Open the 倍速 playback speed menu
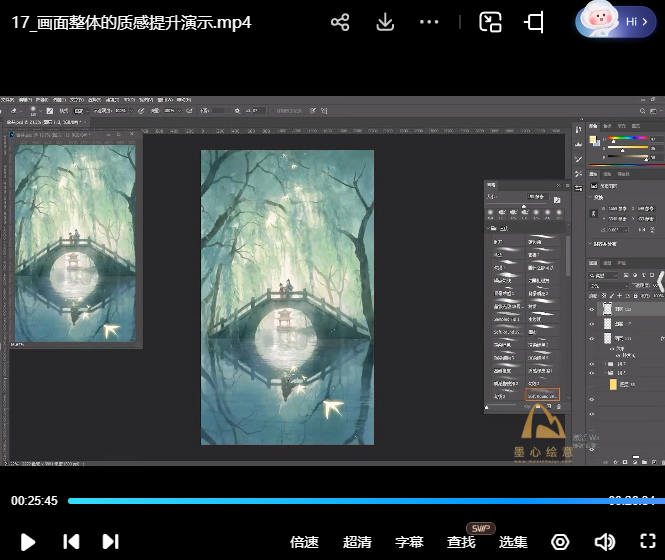Image resolution: width=665 pixels, height=560 pixels. pyautogui.click(x=304, y=542)
